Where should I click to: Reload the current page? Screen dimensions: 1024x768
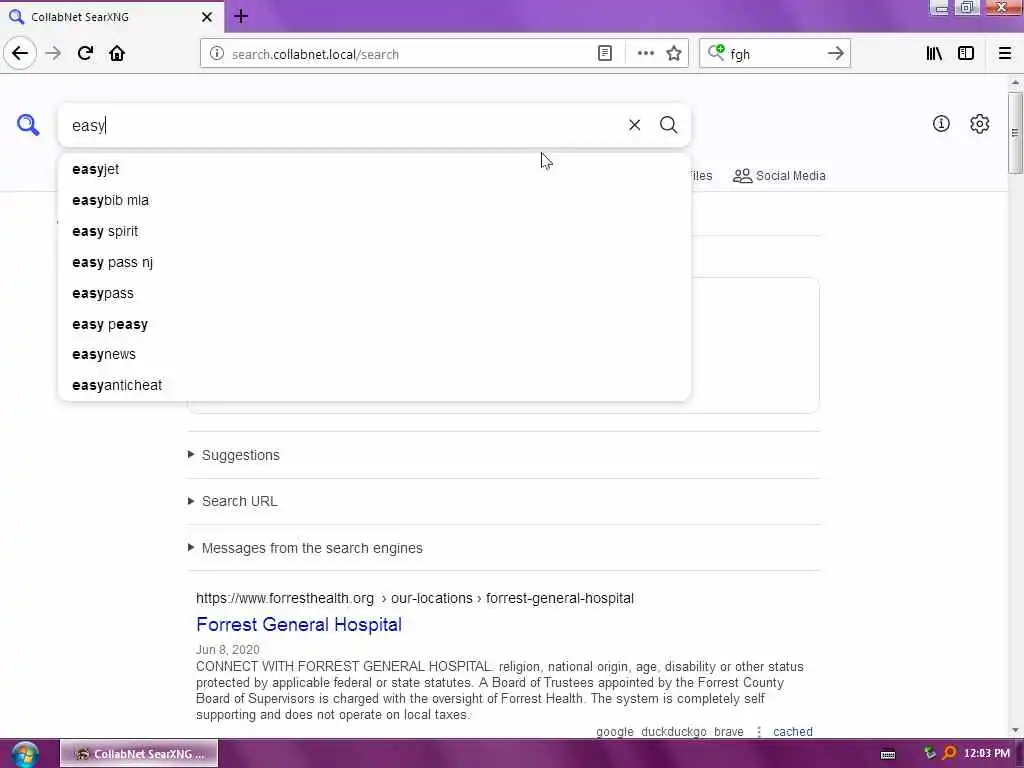(85, 53)
